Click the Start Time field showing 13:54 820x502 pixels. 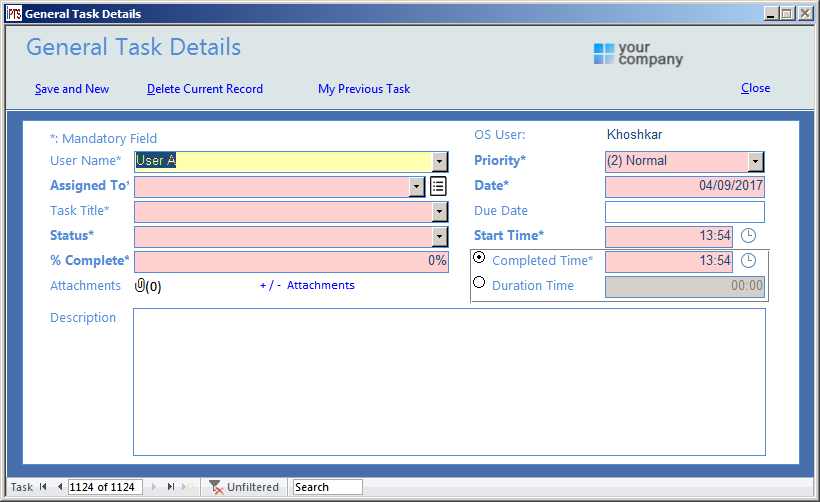pyautogui.click(x=669, y=237)
